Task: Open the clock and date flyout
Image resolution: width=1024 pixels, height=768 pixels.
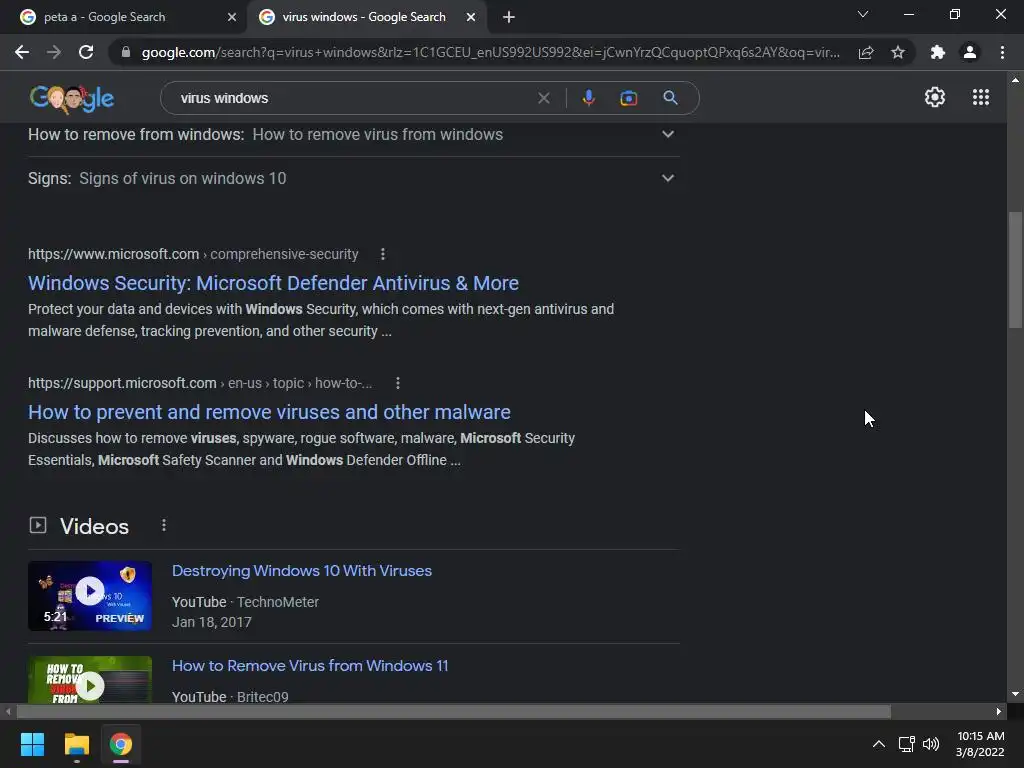Action: (980, 744)
